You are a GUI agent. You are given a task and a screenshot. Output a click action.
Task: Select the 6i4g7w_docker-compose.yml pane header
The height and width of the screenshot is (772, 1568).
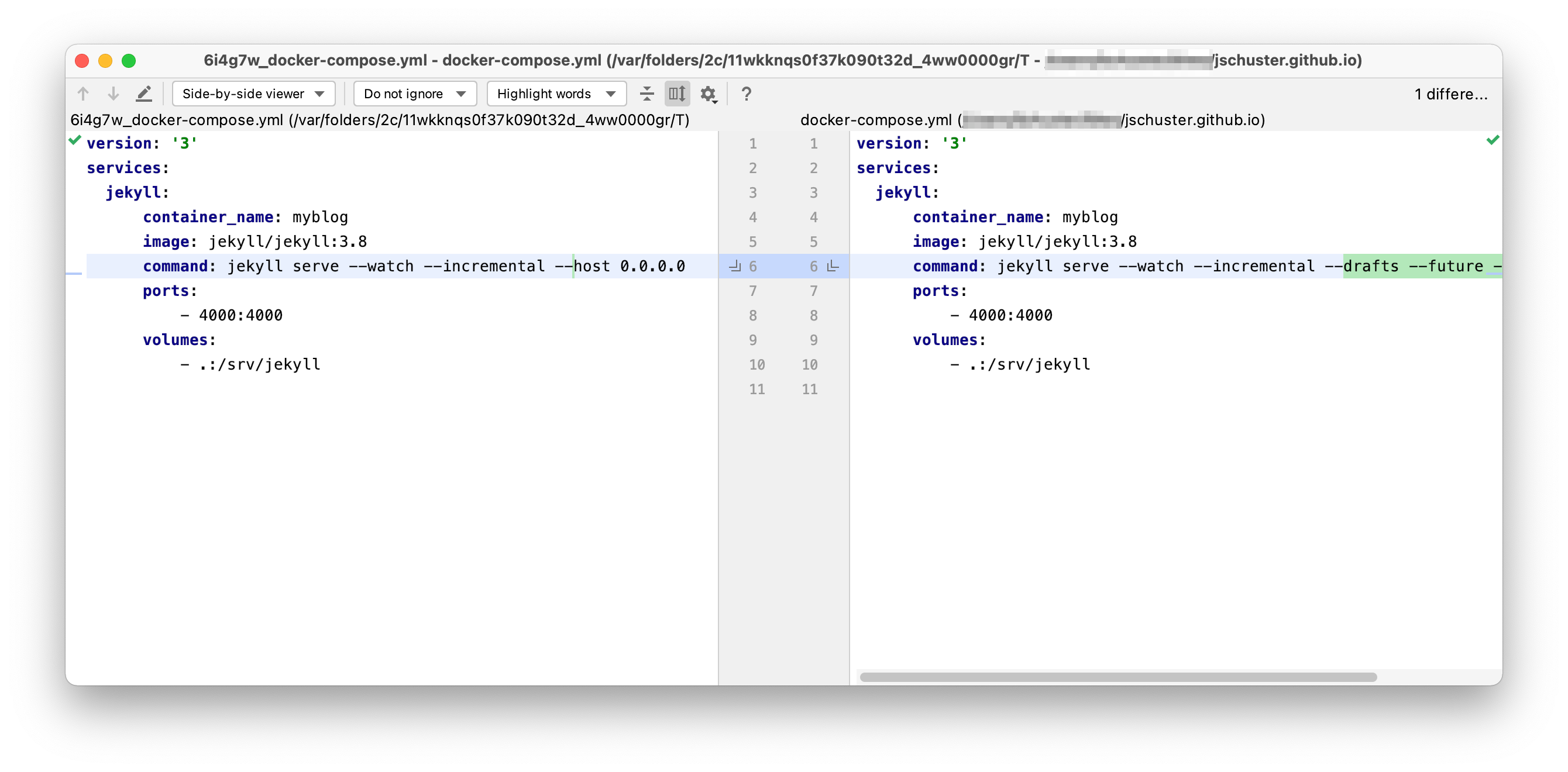point(380,120)
